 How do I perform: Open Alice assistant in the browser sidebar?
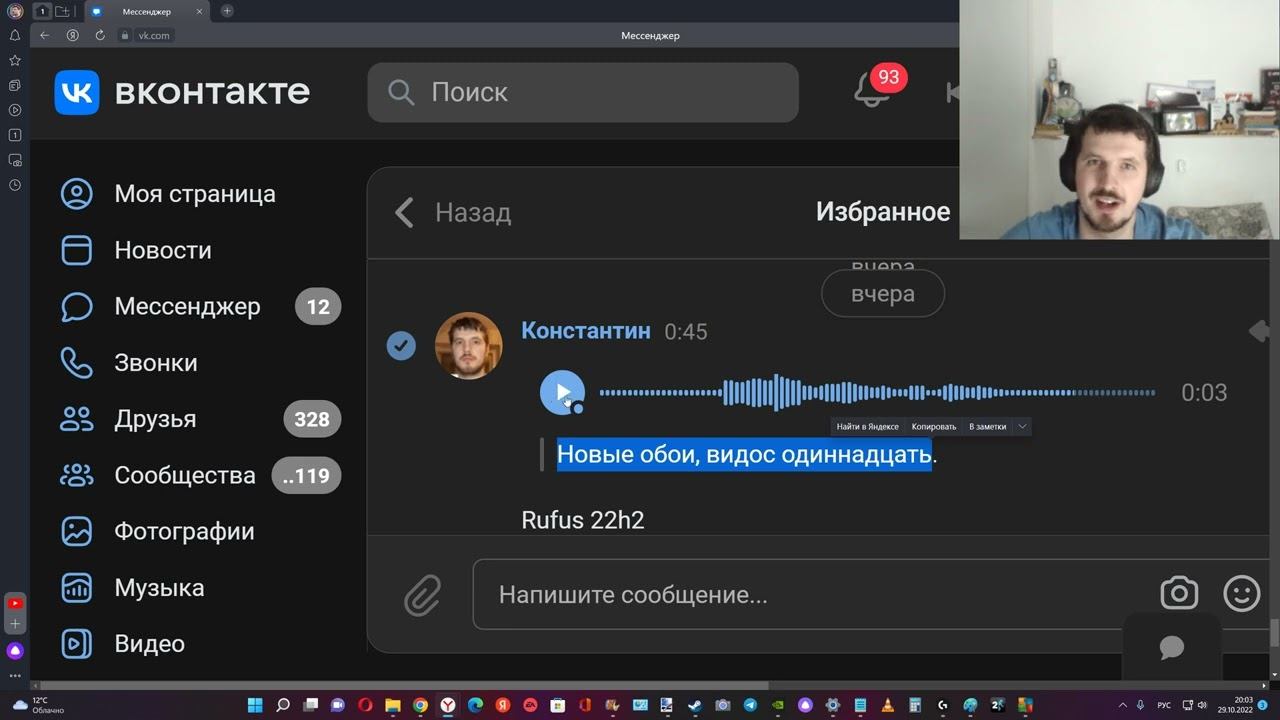coord(15,650)
